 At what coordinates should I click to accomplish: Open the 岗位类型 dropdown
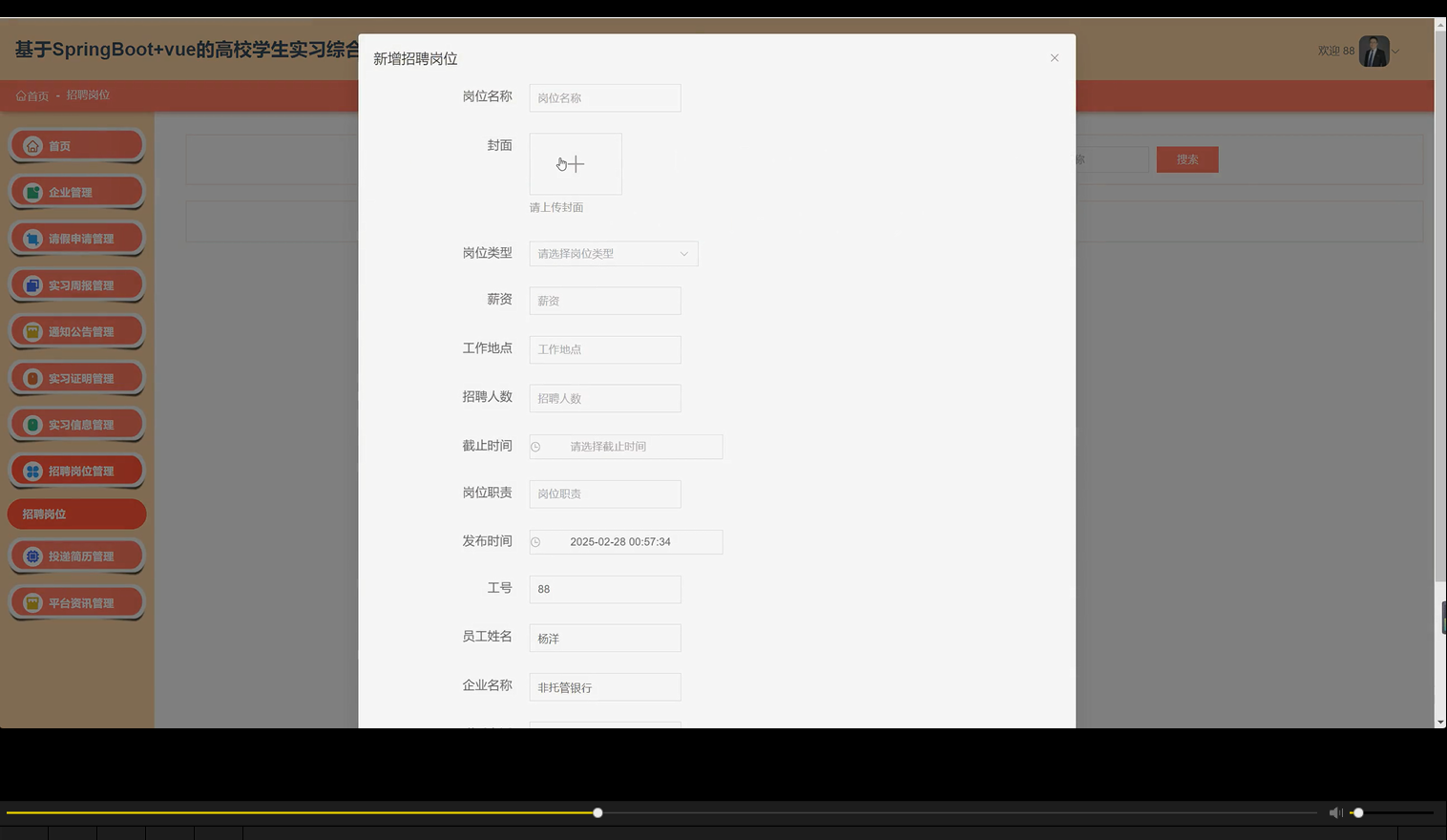[614, 254]
